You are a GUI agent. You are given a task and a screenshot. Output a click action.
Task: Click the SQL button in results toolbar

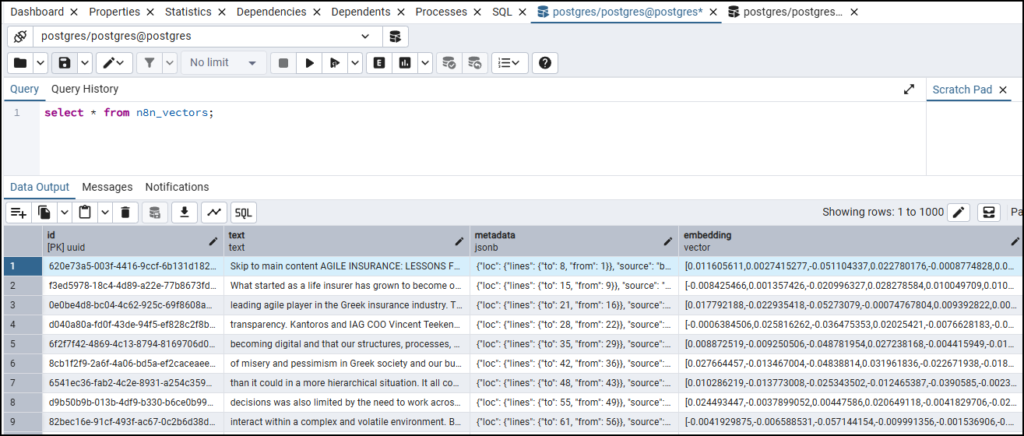click(x=244, y=212)
